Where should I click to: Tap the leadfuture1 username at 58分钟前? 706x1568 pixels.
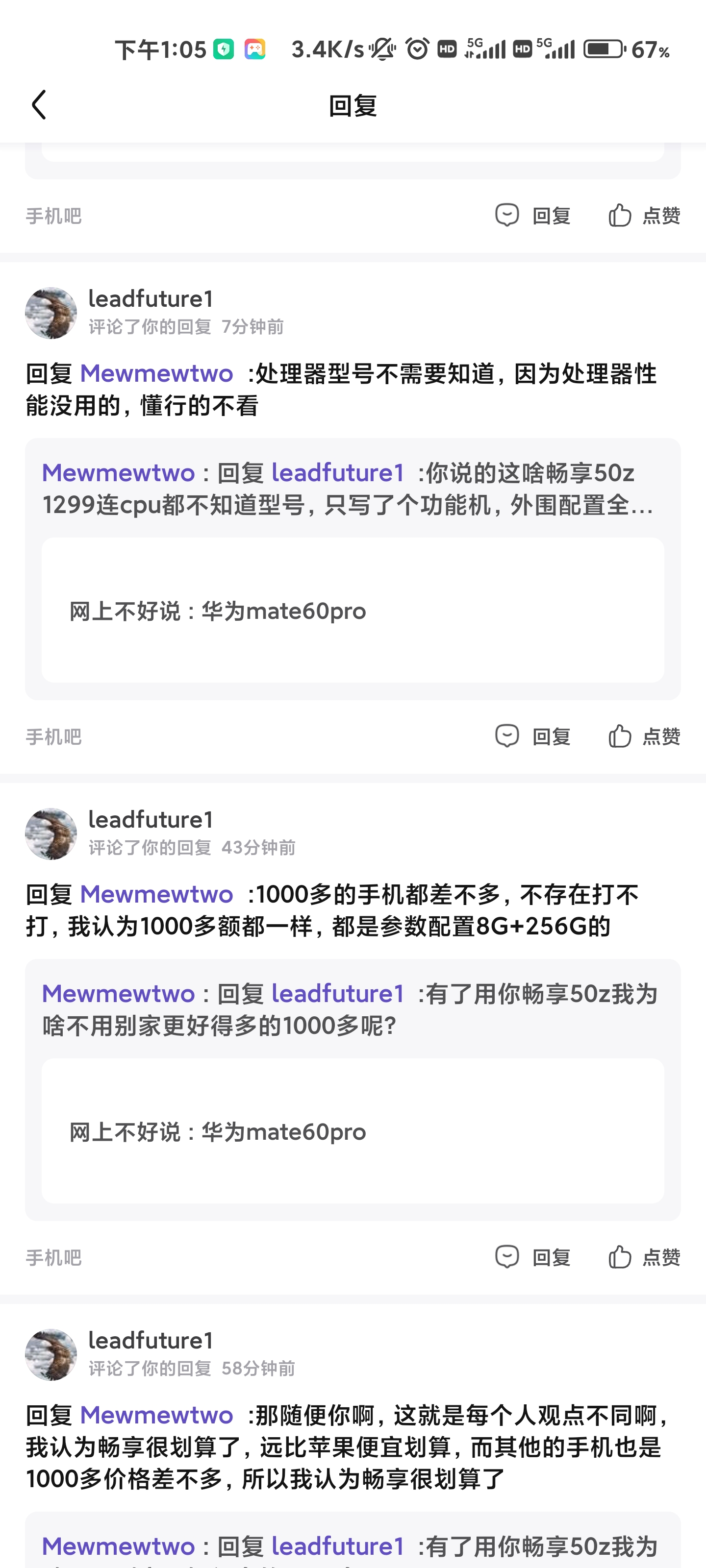click(151, 1340)
